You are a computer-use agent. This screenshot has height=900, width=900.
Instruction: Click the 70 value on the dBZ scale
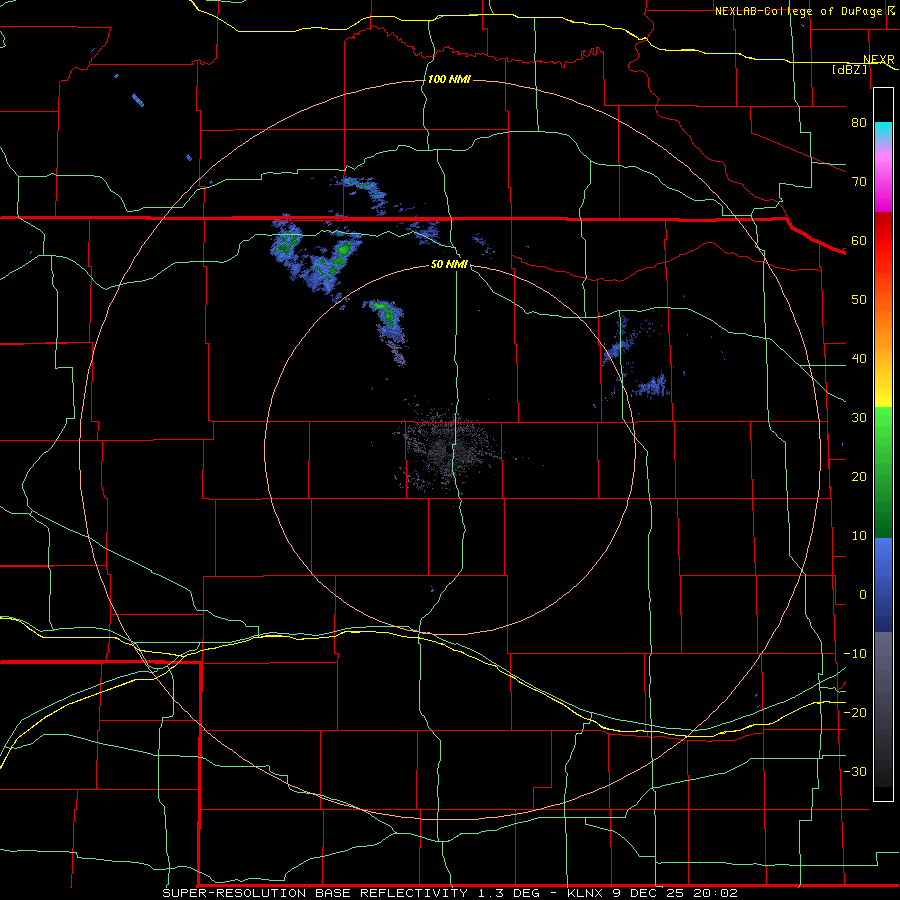click(859, 181)
